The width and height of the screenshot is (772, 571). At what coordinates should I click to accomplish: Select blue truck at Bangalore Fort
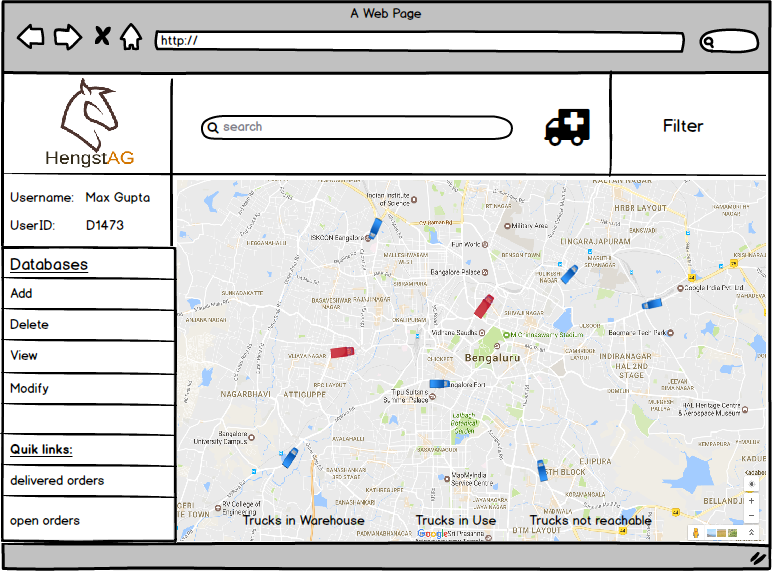coord(440,383)
